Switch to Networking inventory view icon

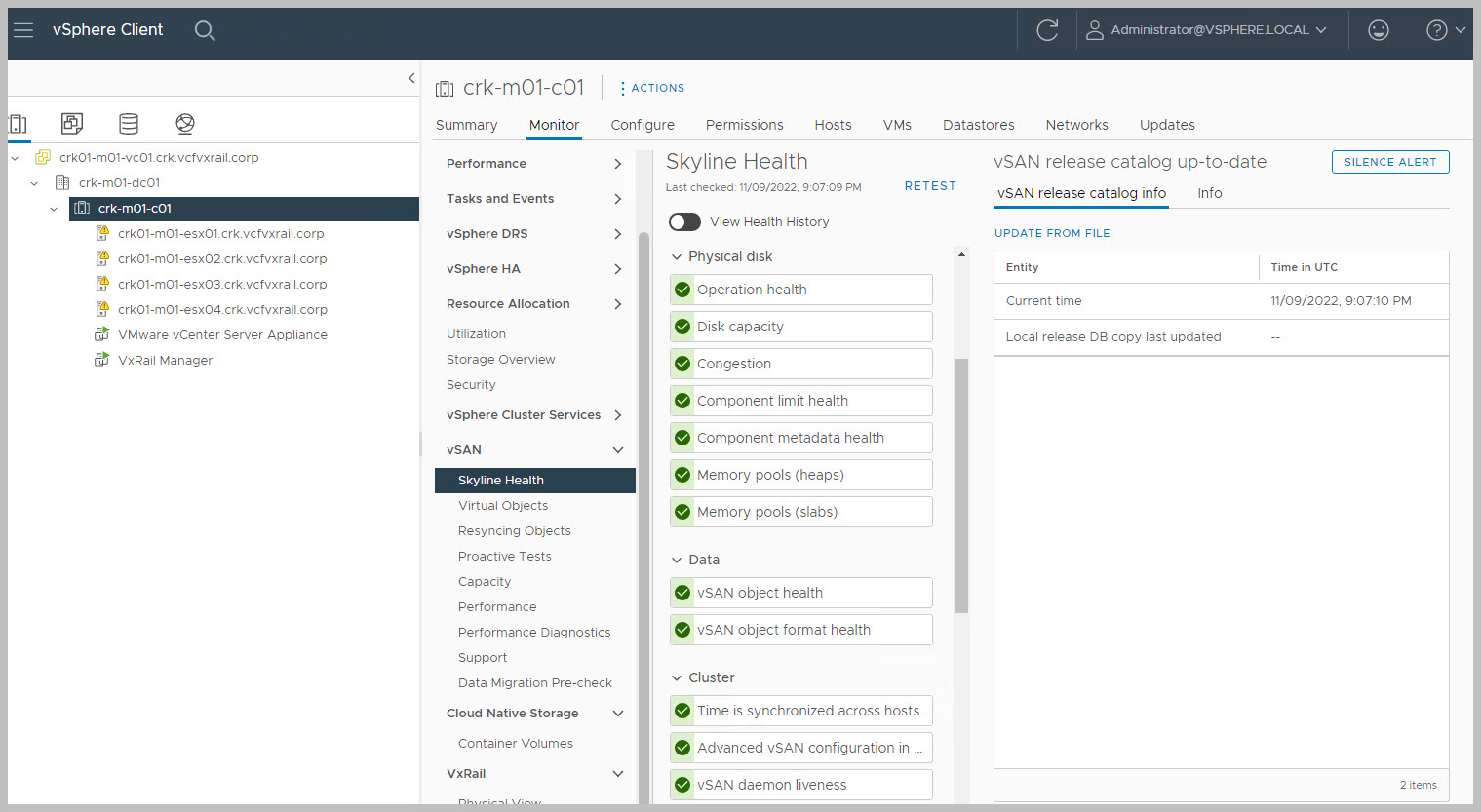(x=185, y=123)
